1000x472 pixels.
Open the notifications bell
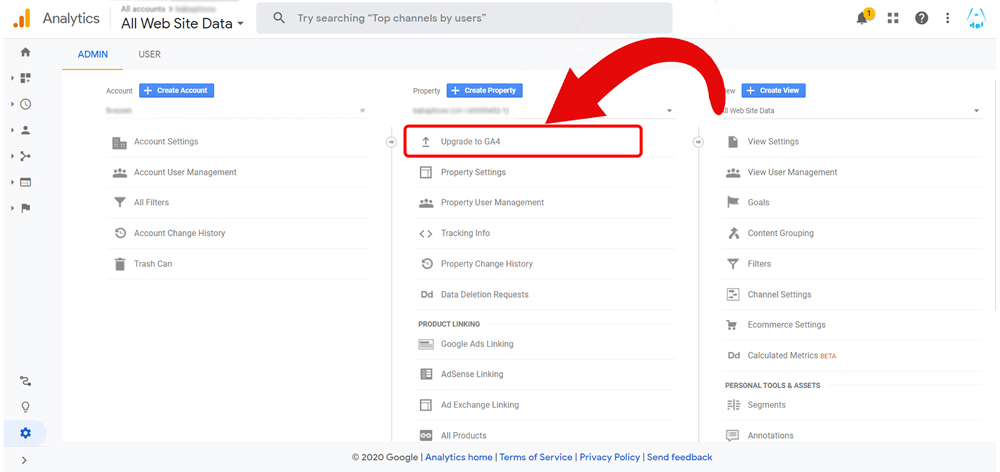pyautogui.click(x=863, y=17)
